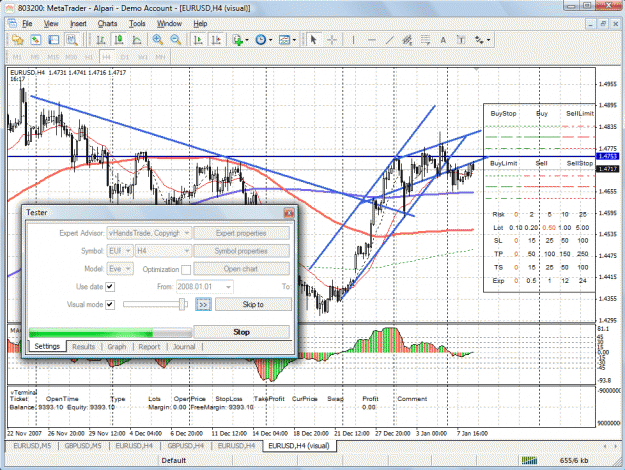Screen dimensions: 625x470
Task: Open the Symbol dropdown in Tester
Action: 120,251
